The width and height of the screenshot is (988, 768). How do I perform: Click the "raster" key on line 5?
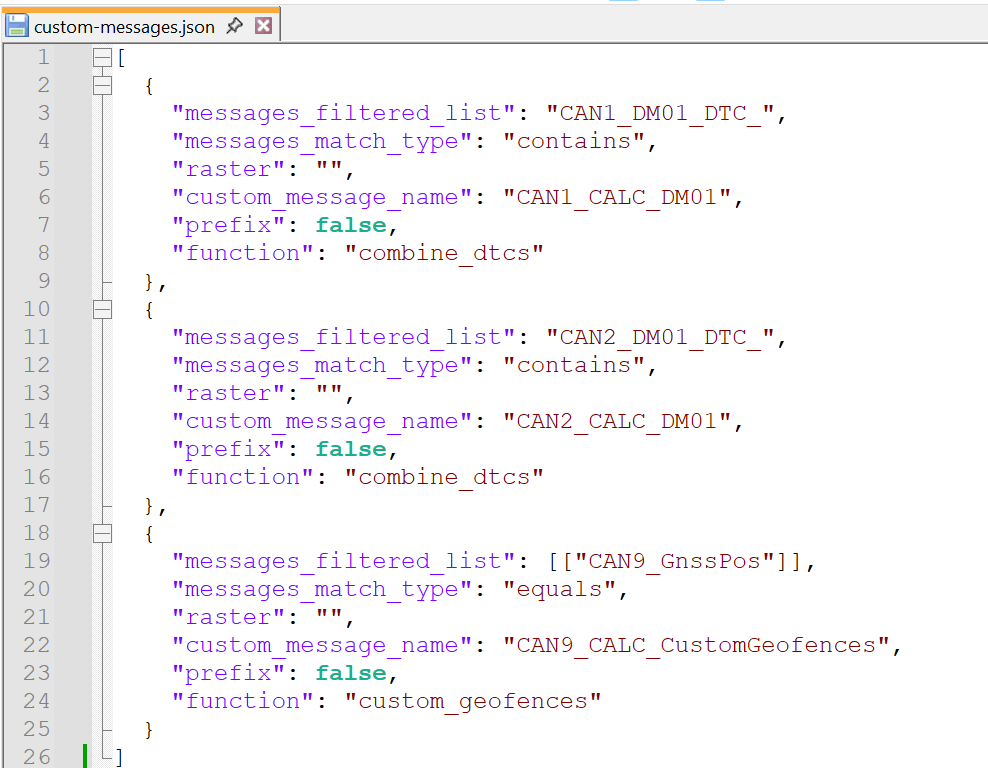[229, 169]
